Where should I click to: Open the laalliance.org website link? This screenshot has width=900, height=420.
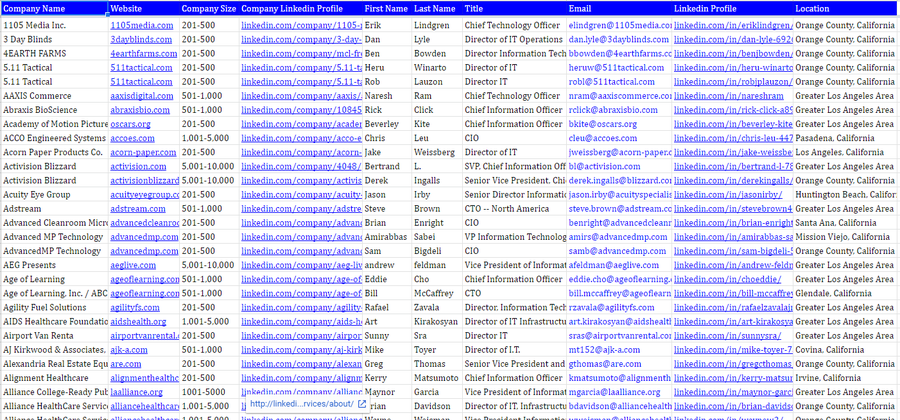point(137,392)
